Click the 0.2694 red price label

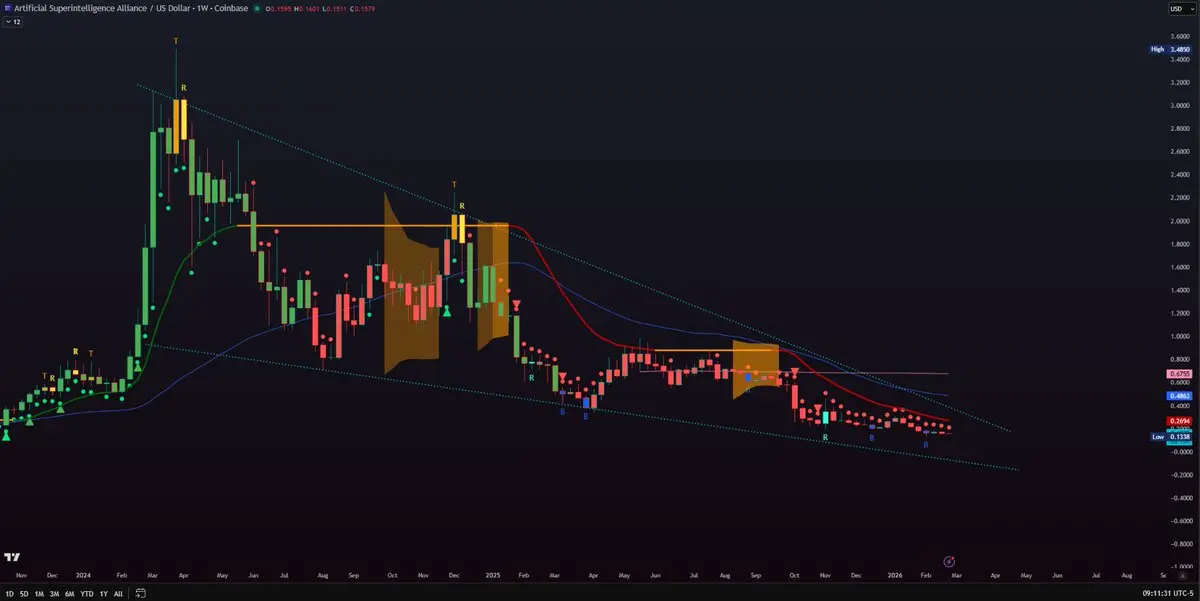coord(1179,421)
